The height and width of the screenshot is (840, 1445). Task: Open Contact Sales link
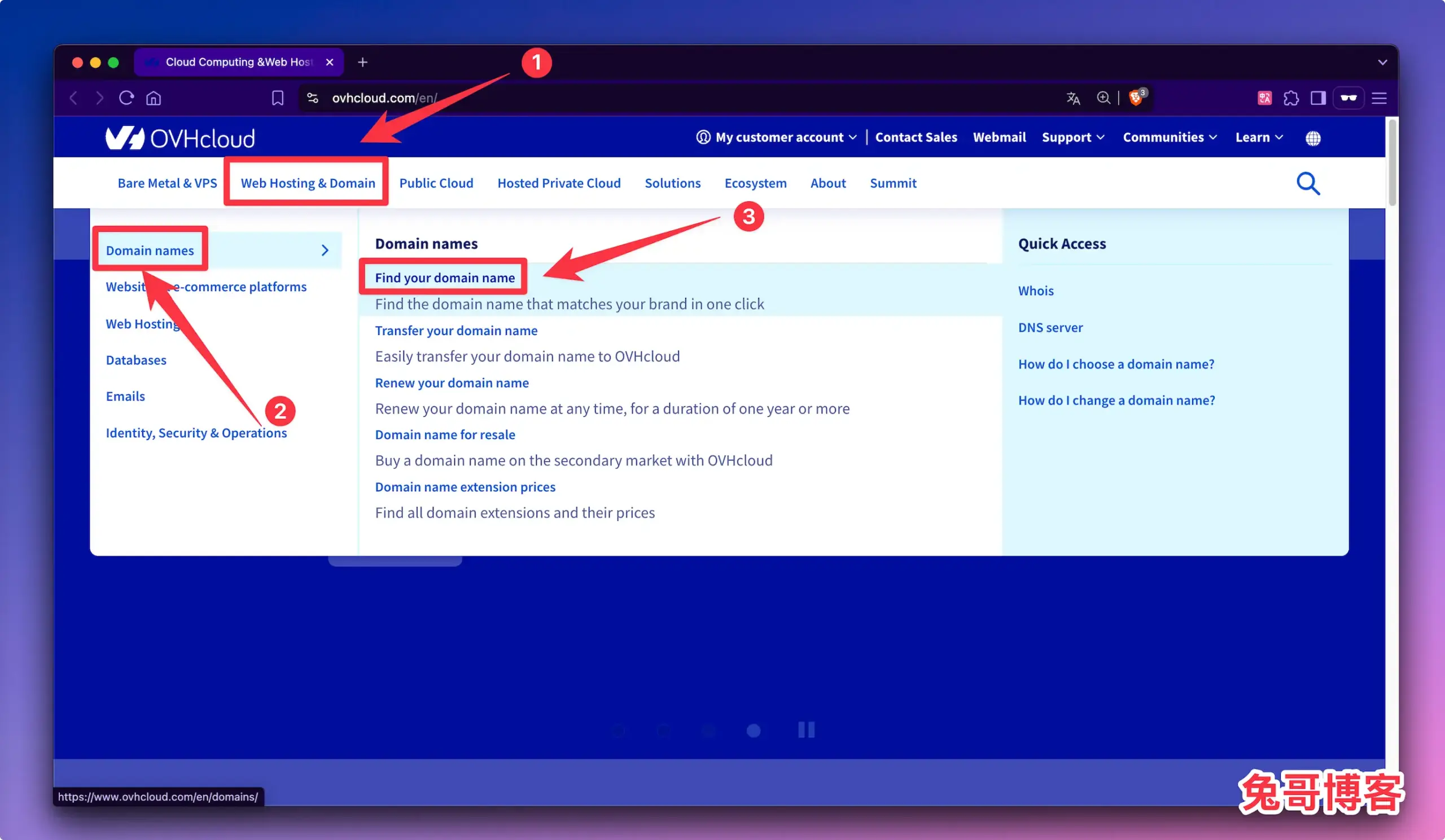[916, 138]
